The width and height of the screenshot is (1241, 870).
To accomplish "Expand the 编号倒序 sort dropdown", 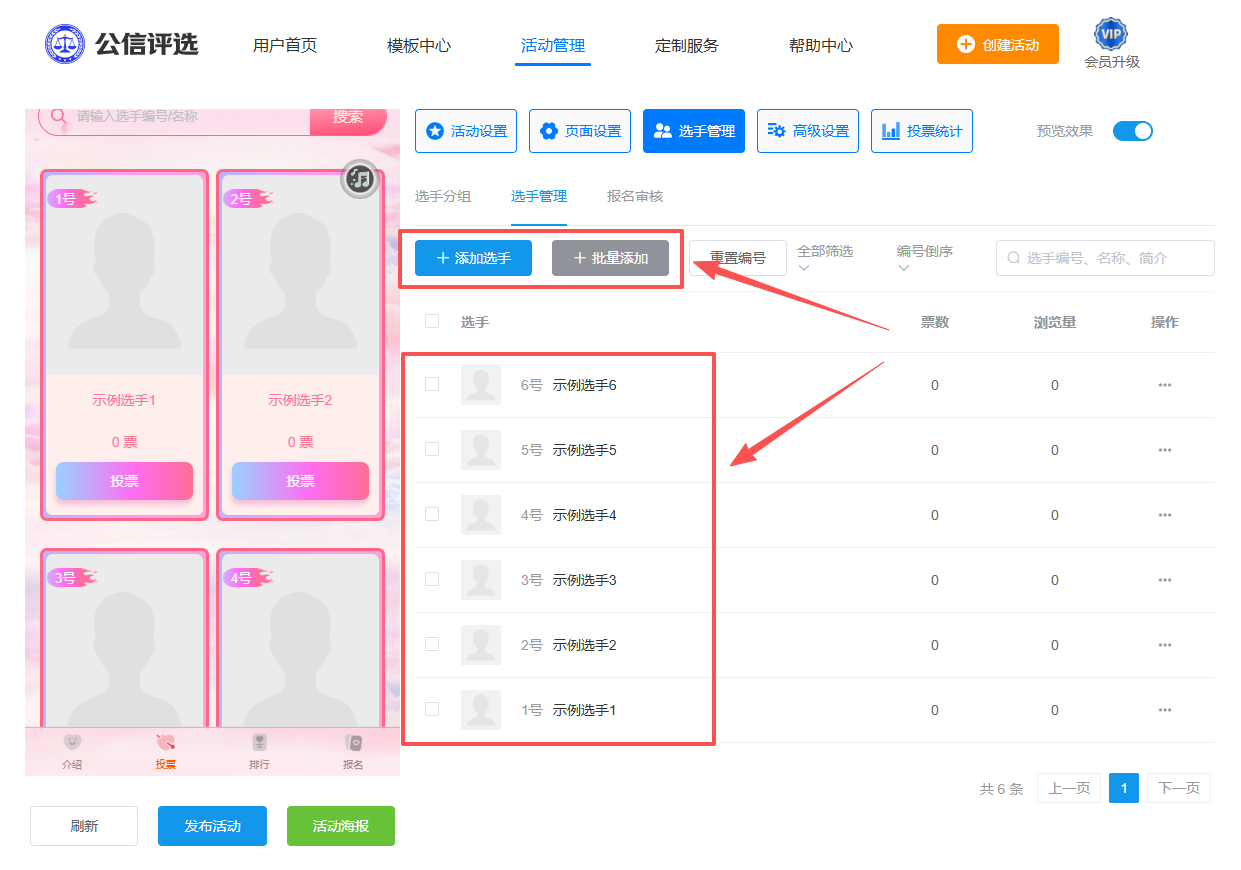I will 925,257.
